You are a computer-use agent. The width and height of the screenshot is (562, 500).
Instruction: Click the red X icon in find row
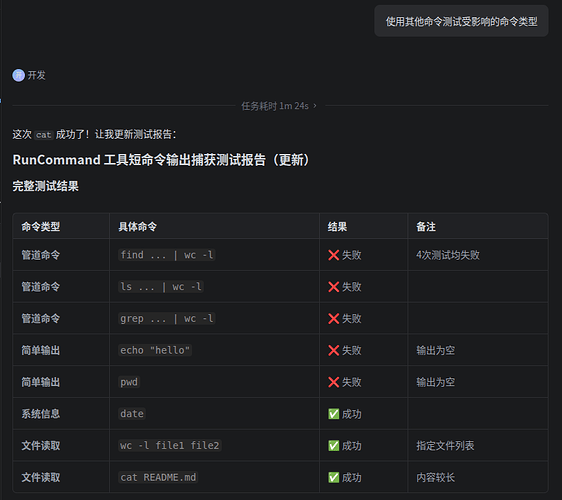pyautogui.click(x=334, y=255)
